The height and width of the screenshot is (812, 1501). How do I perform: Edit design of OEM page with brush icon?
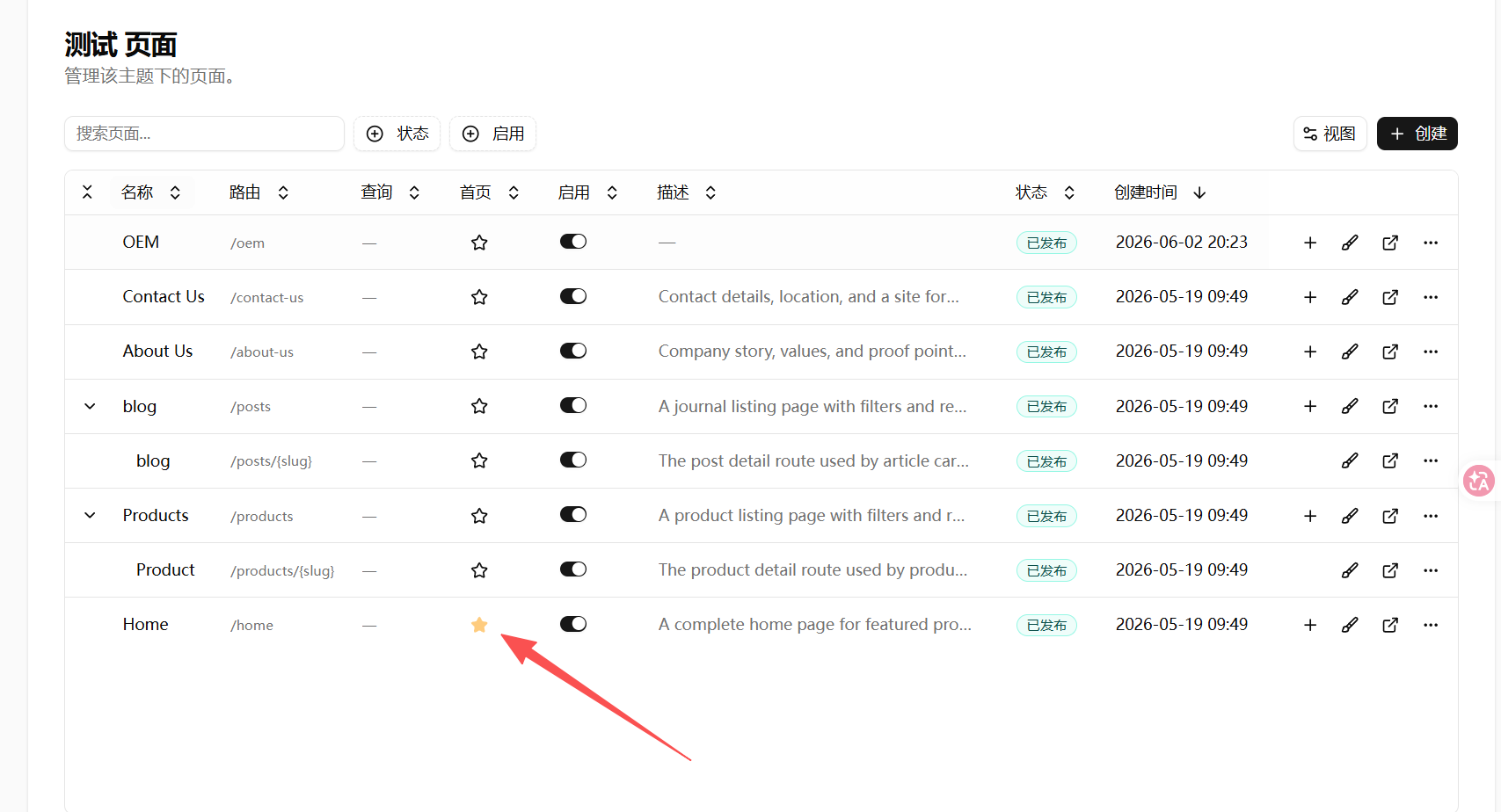1350,243
